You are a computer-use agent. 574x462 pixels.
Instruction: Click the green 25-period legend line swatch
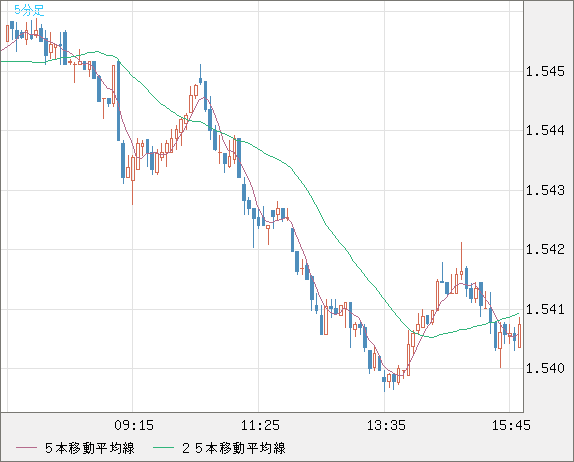point(163,448)
